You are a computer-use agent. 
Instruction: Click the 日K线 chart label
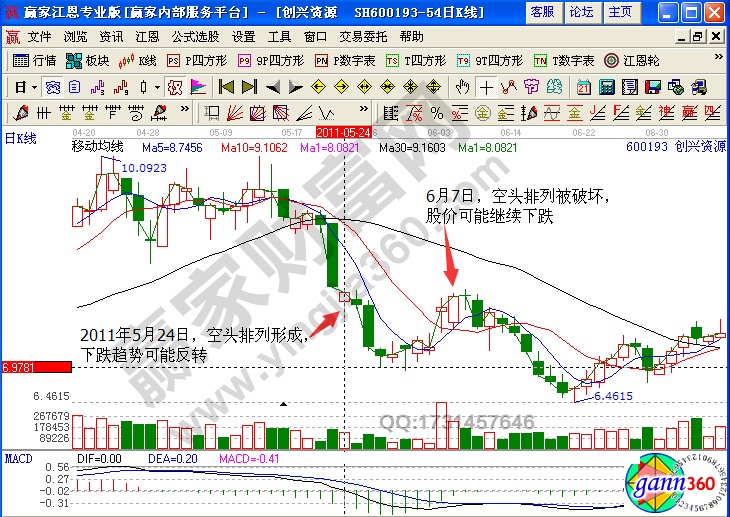pyautogui.click(x=20, y=138)
